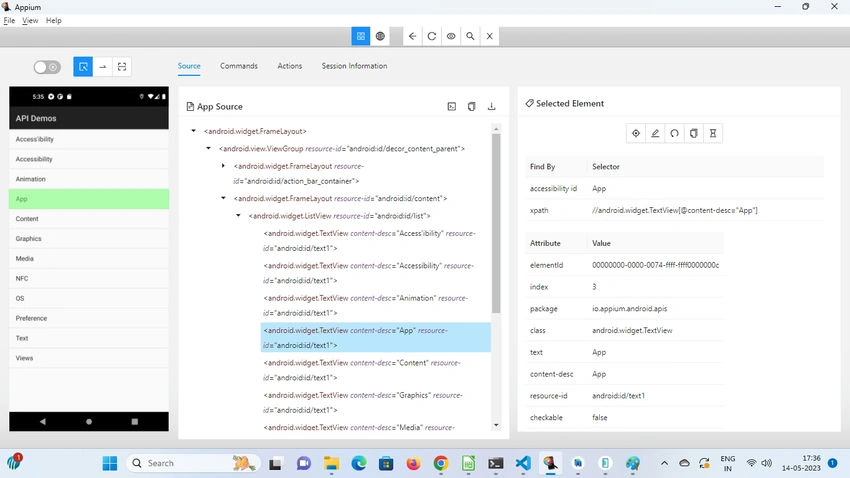Screen dimensions: 850x478
Task: Select Animation in the device screenshot
Action: pos(89,179)
